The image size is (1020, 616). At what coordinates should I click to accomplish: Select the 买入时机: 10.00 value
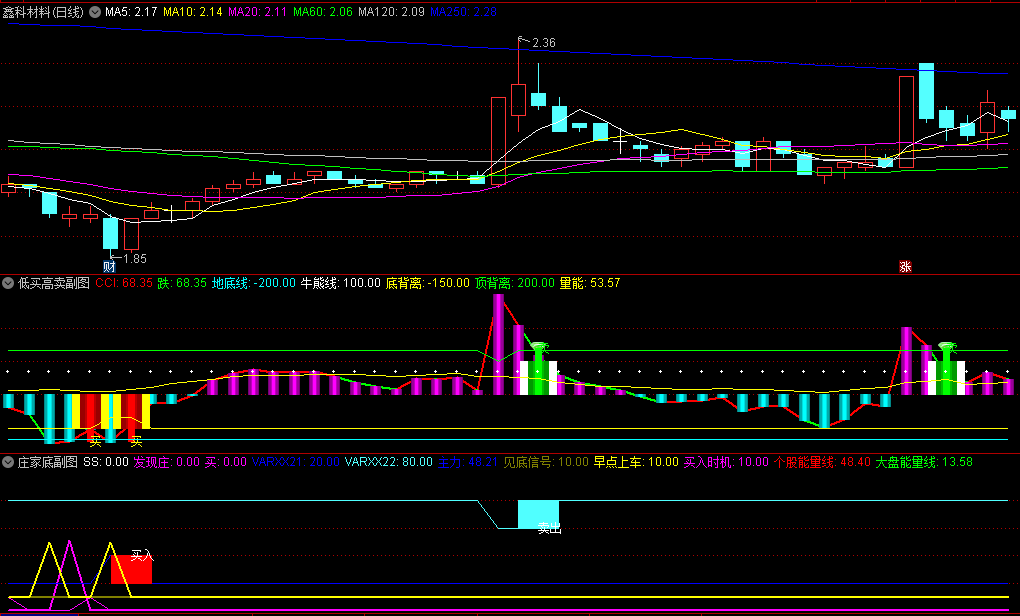[726, 462]
